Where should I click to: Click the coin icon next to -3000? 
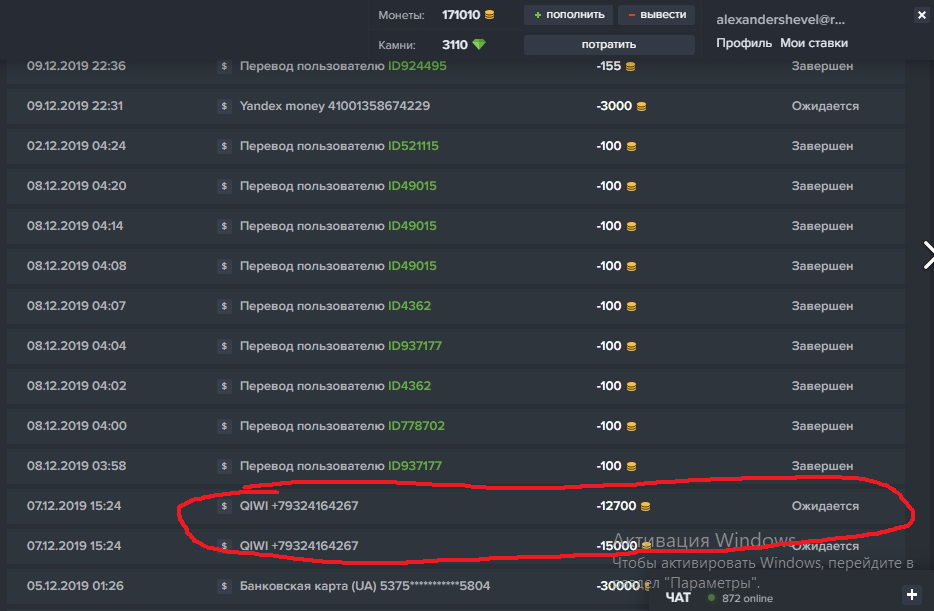[x=641, y=106]
